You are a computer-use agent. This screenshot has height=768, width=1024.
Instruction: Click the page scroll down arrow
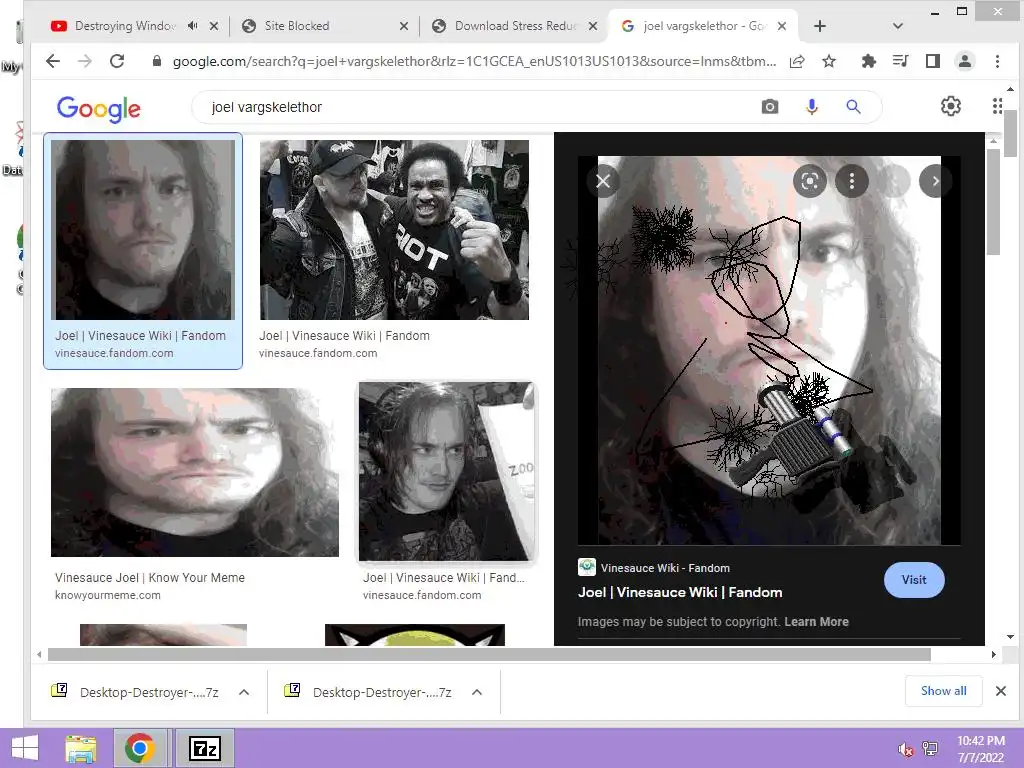click(1010, 637)
